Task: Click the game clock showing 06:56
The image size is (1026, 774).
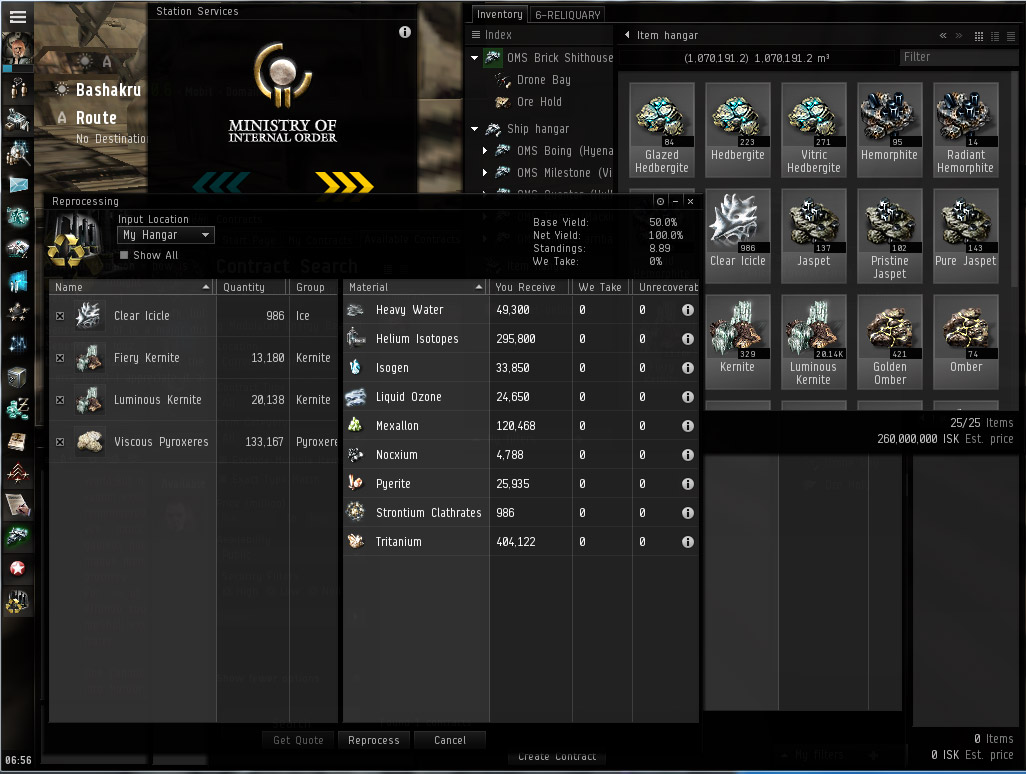Action: 18,760
